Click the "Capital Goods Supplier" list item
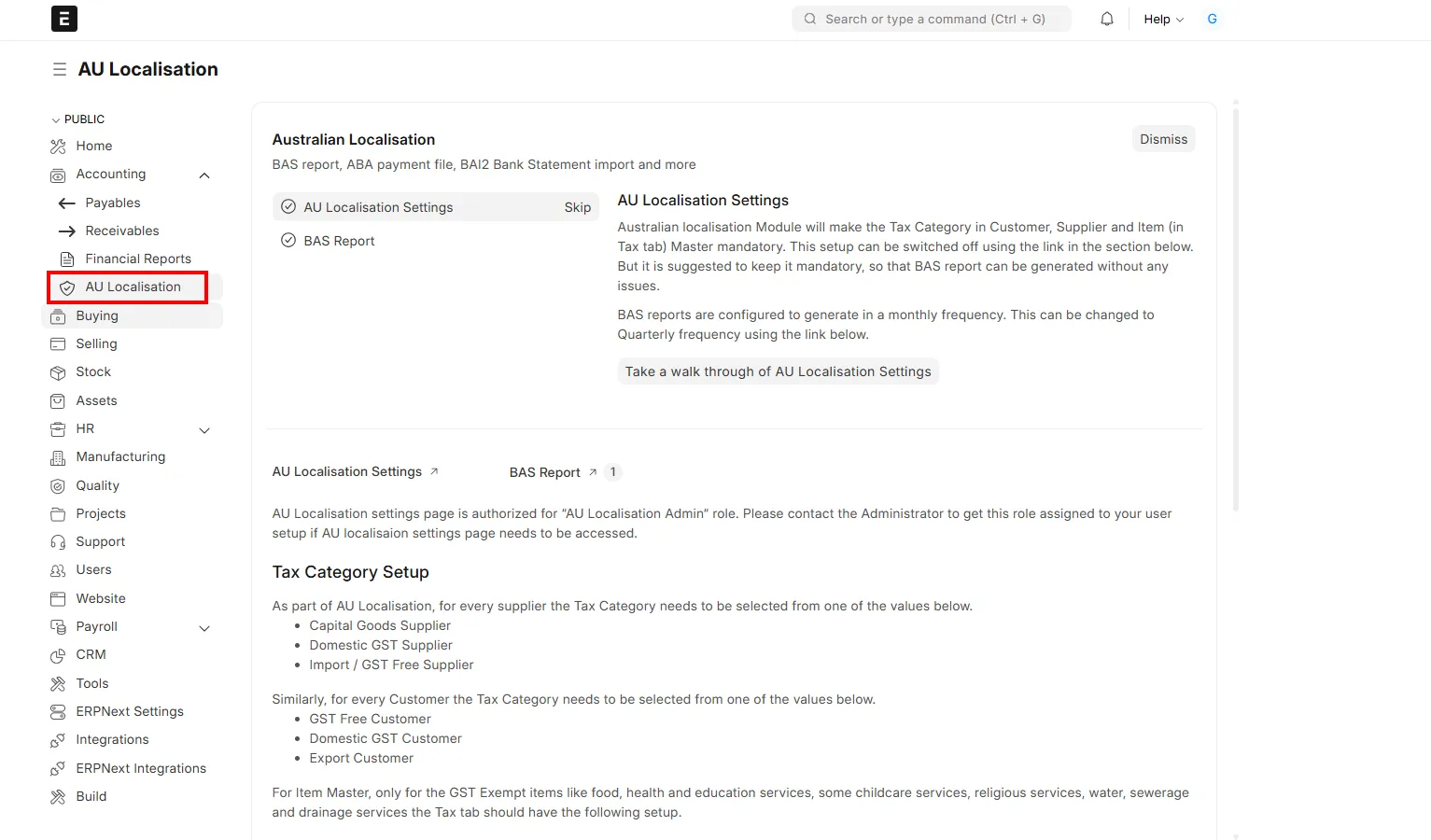The height and width of the screenshot is (840, 1431). point(380,625)
